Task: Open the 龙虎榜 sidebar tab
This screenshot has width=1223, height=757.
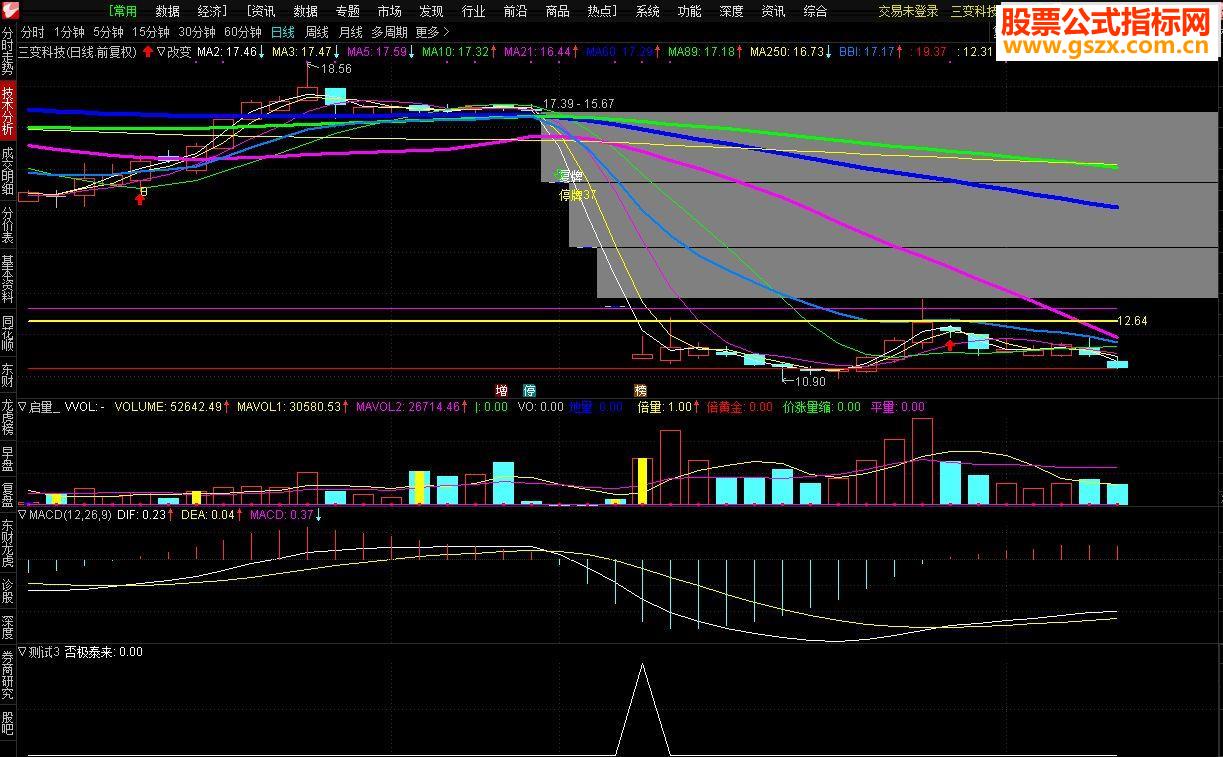Action: [x=8, y=417]
